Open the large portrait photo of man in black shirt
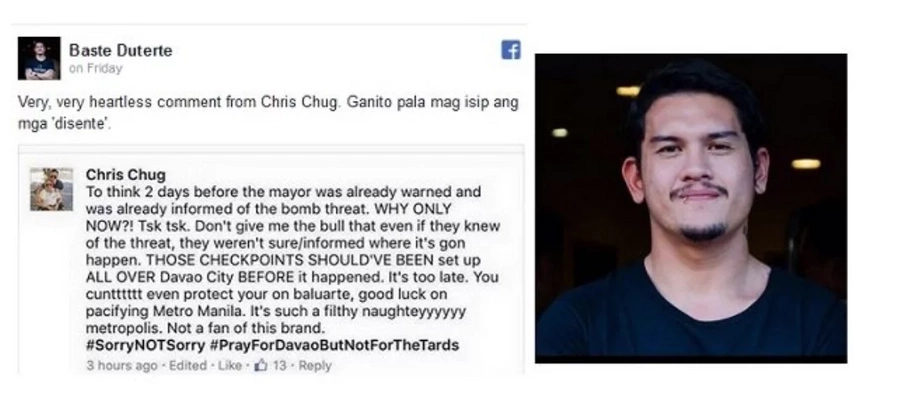This screenshot has width=900, height=404. pyautogui.click(x=691, y=208)
